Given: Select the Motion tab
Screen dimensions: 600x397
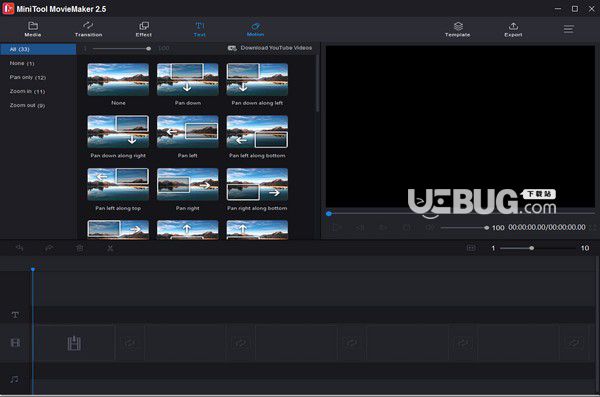Looking at the screenshot, I should click(255, 29).
